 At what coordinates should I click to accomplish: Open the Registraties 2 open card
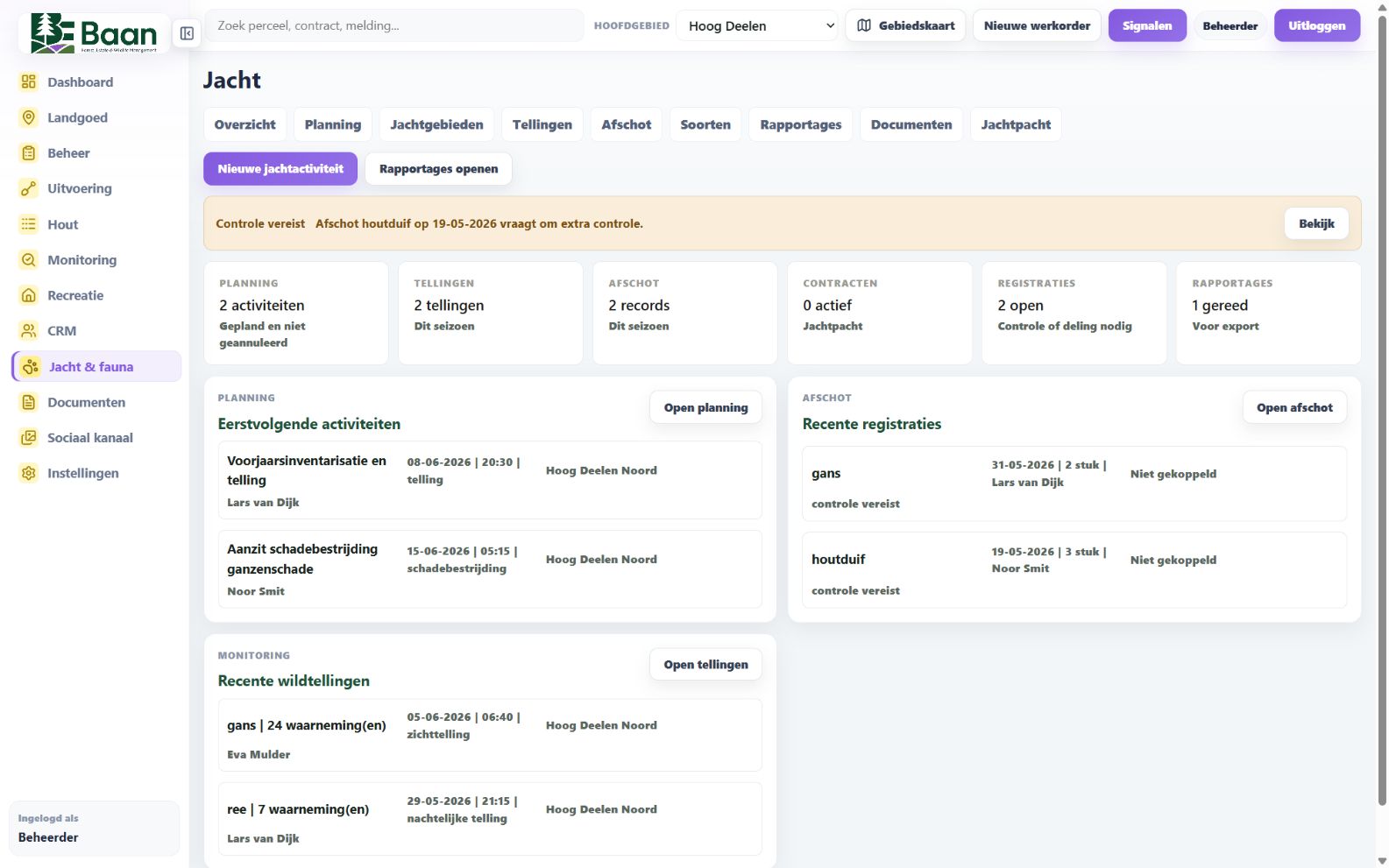pos(1074,313)
